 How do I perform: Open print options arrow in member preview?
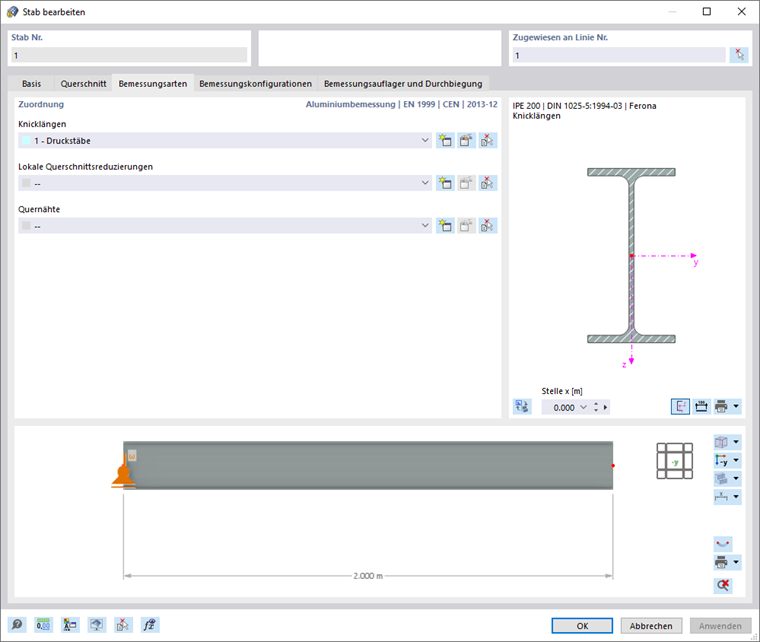click(736, 562)
